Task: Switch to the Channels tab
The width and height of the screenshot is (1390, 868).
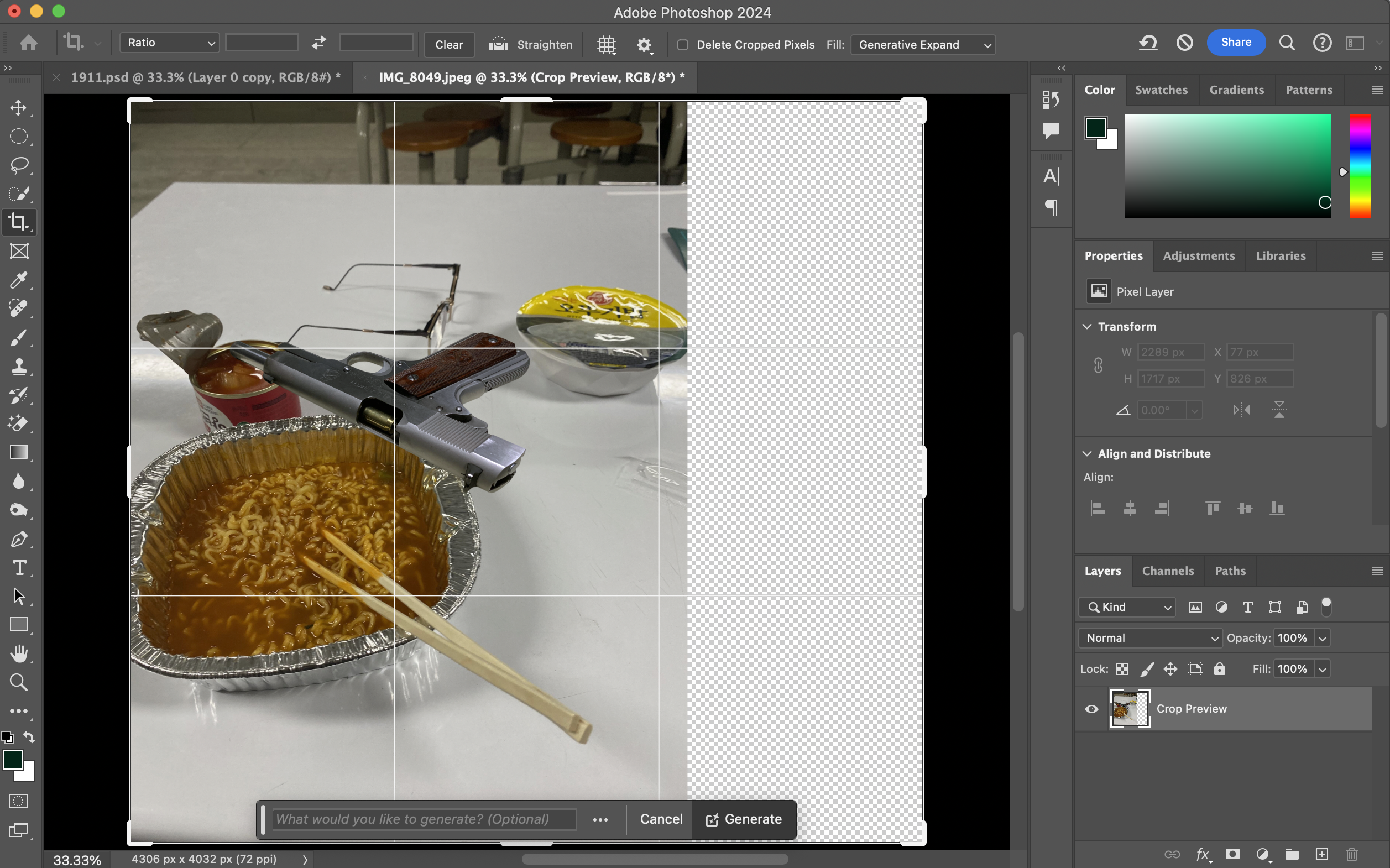Action: [1167, 571]
